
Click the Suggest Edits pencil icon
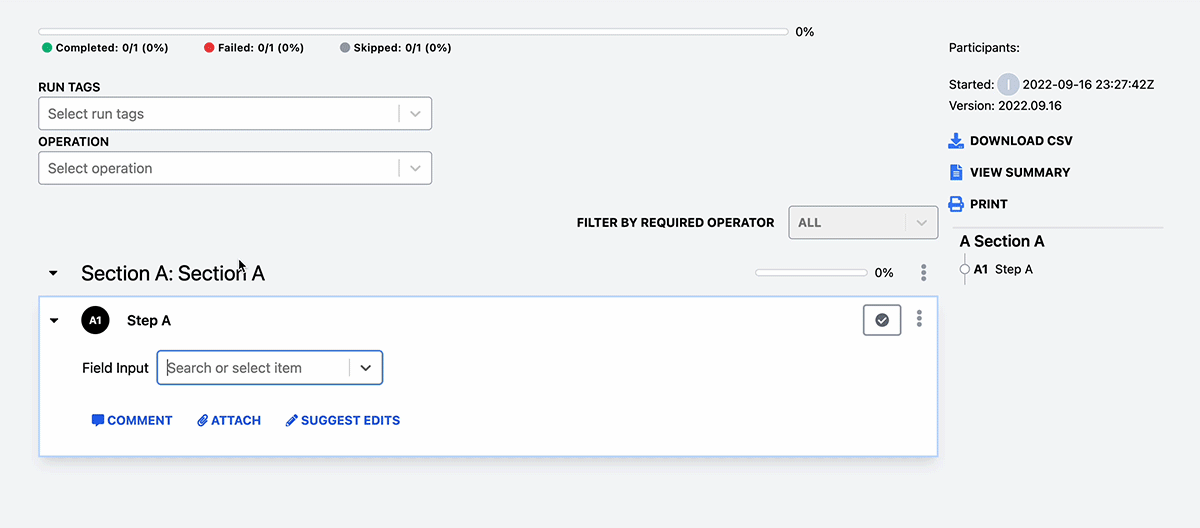[x=292, y=420]
